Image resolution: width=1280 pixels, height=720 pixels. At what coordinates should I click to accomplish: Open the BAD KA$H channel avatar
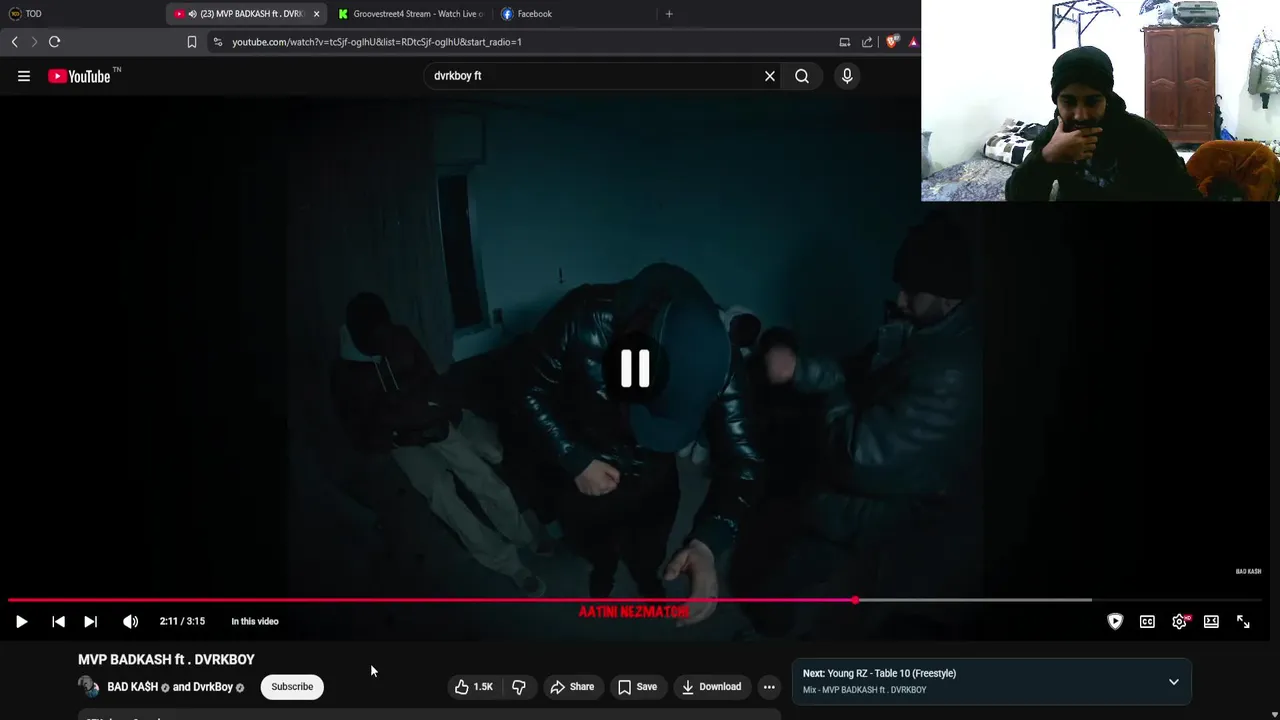point(89,687)
